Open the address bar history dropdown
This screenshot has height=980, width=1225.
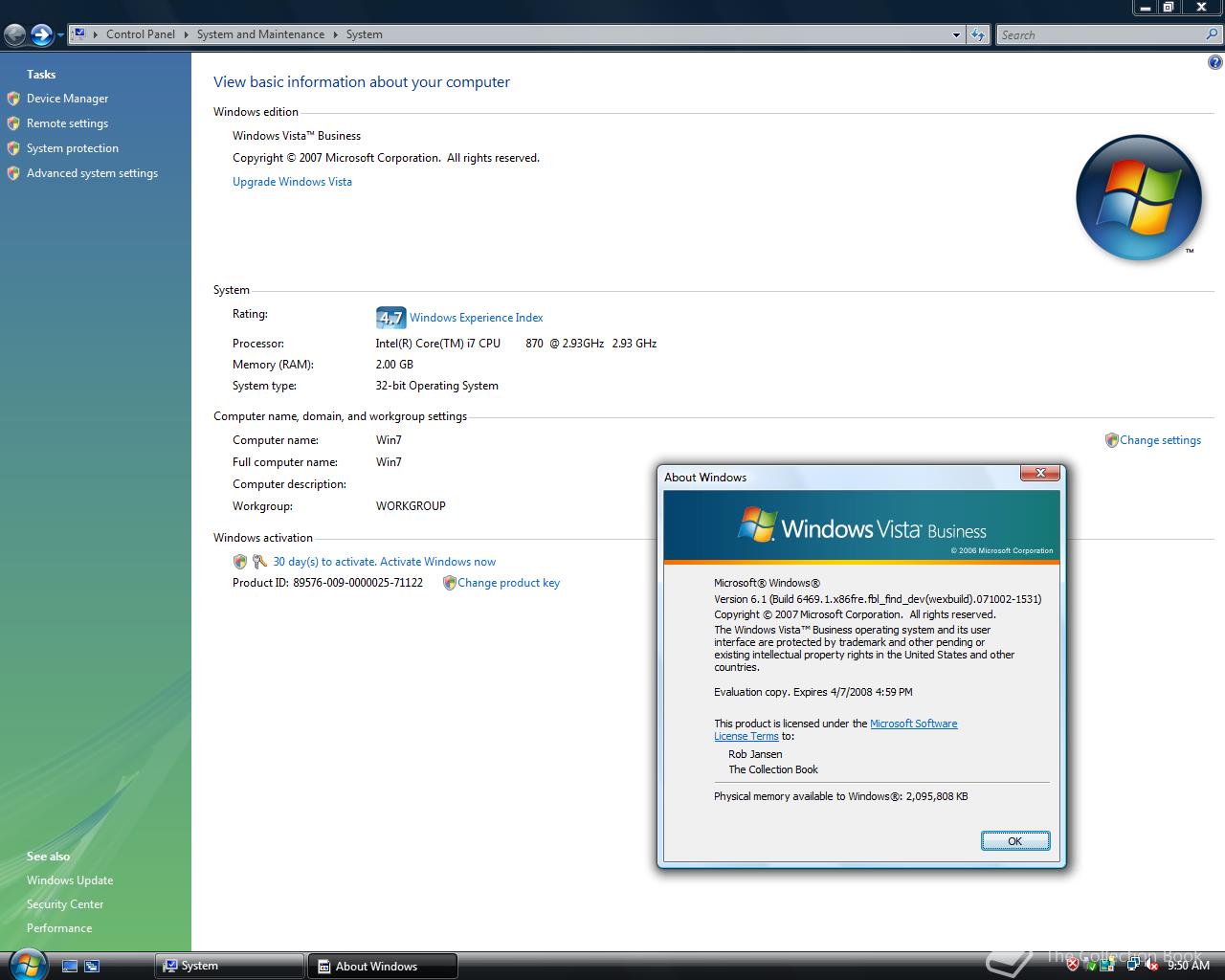tap(956, 35)
